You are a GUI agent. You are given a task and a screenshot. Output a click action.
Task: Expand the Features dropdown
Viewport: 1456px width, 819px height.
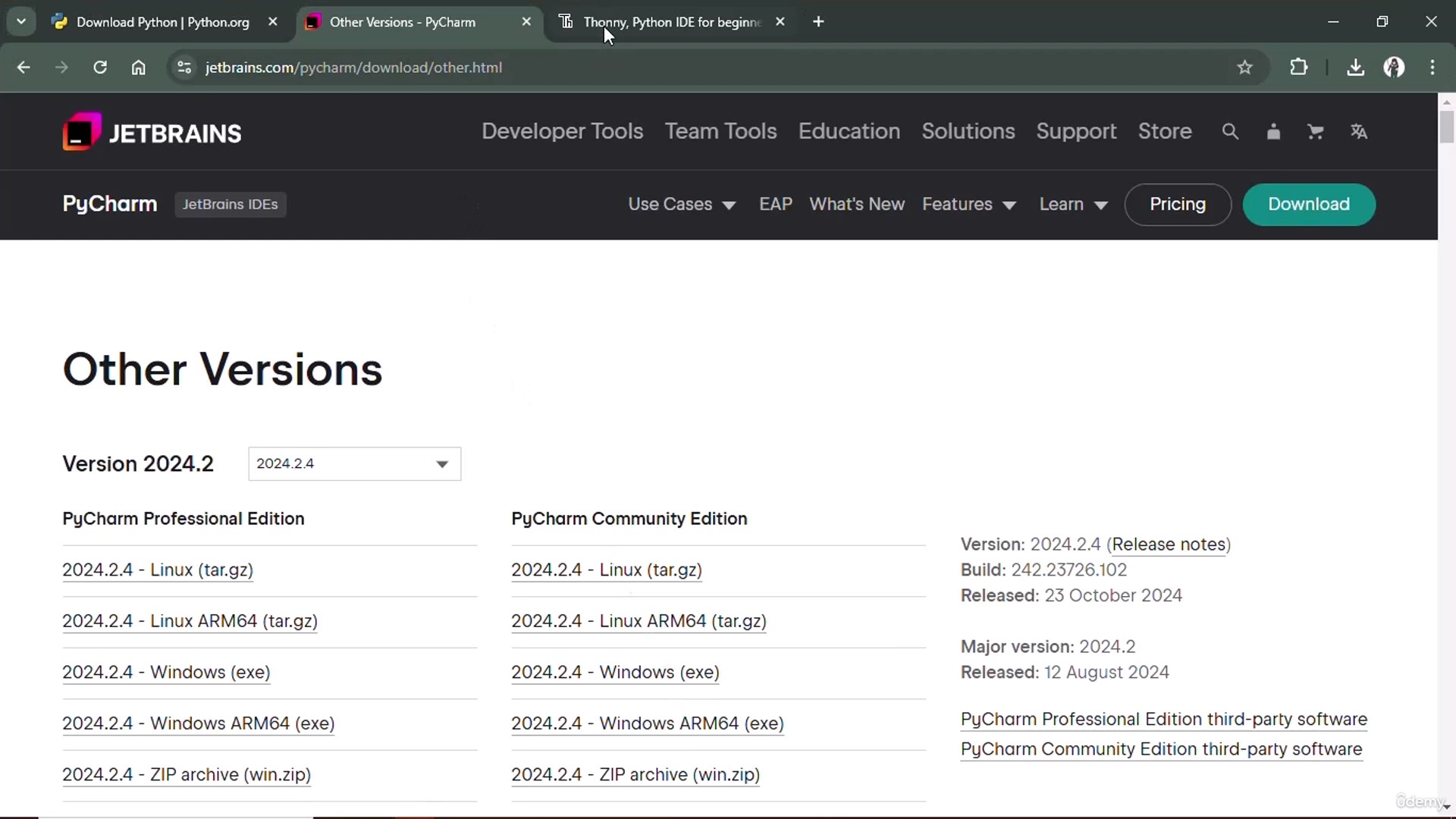[968, 204]
